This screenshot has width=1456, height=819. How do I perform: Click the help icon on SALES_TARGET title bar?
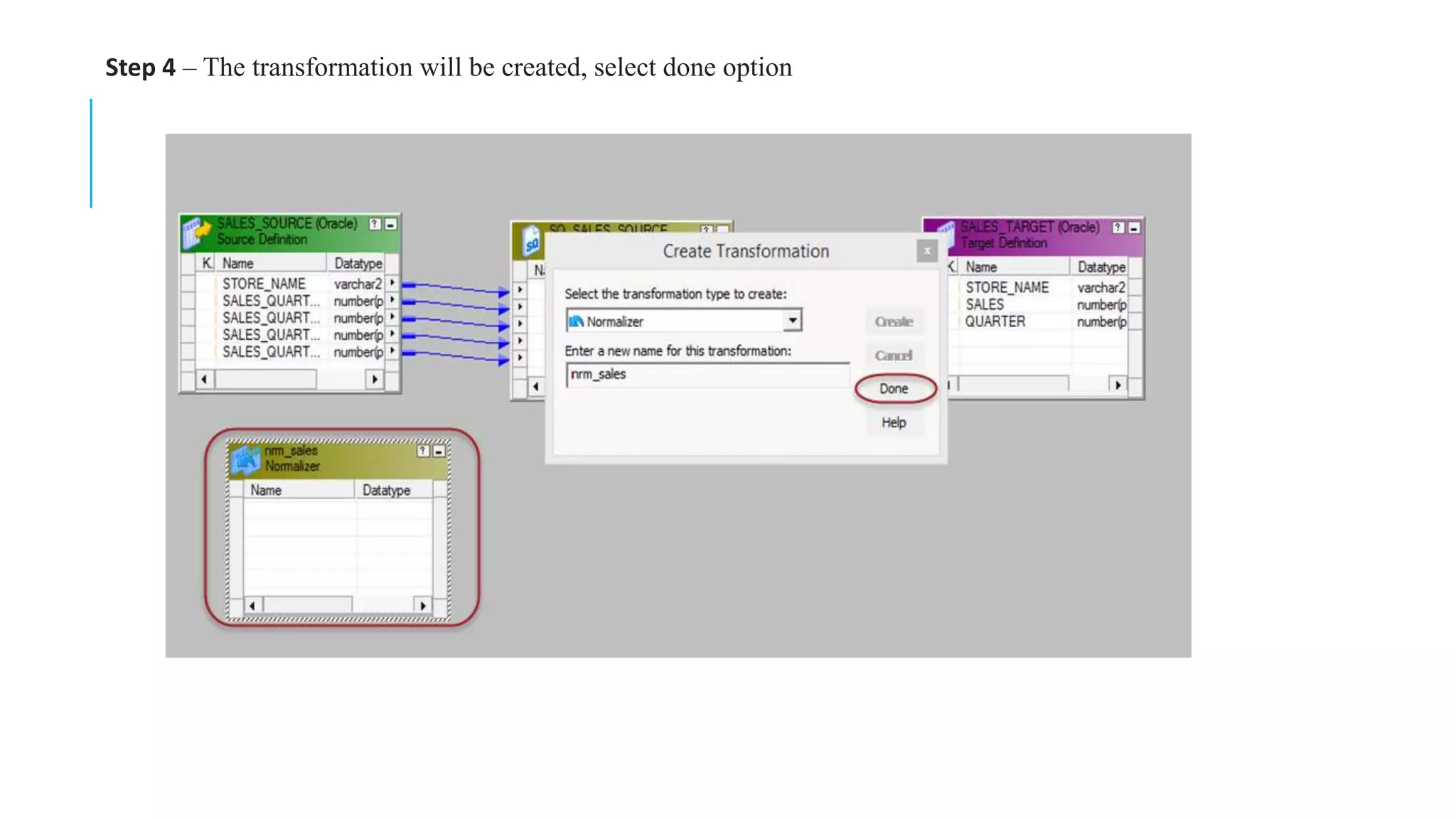[x=1118, y=227]
